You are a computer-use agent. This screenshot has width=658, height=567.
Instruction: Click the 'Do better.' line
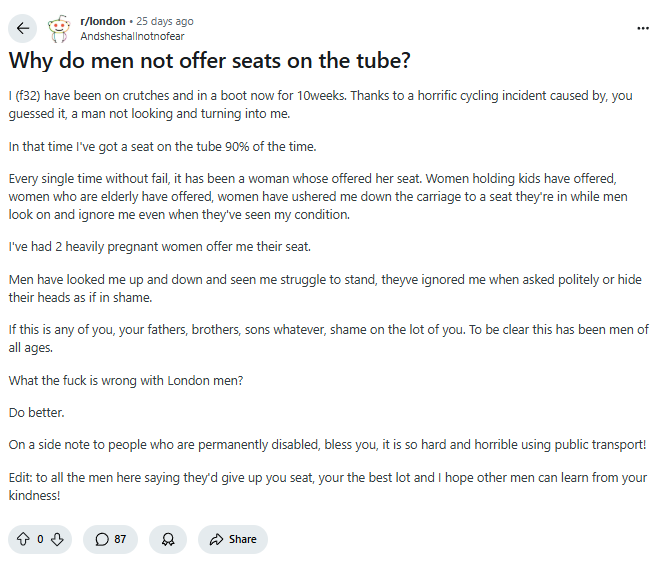click(x=37, y=413)
